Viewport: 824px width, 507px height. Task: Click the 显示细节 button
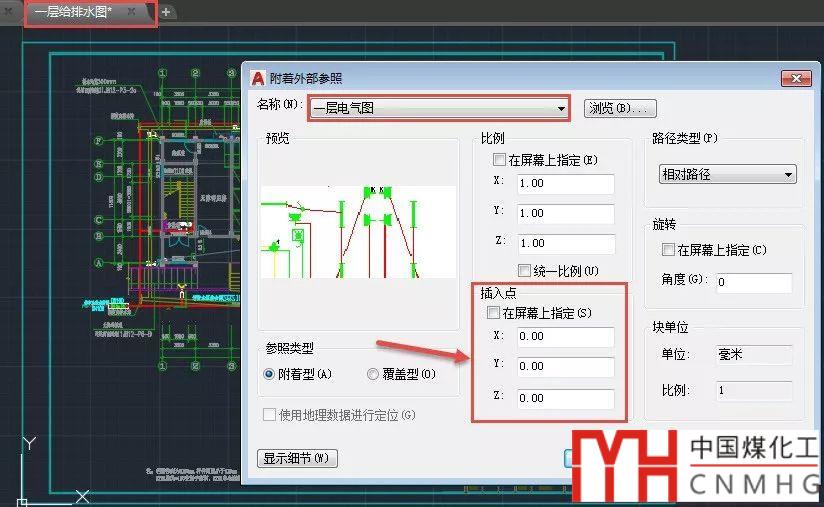298,459
